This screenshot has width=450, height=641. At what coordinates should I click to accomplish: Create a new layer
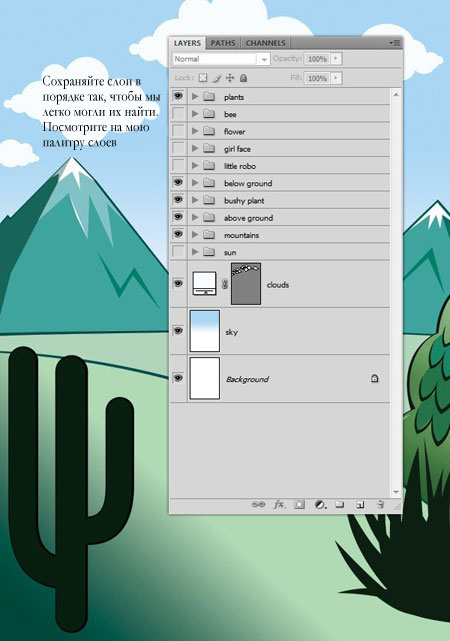360,505
